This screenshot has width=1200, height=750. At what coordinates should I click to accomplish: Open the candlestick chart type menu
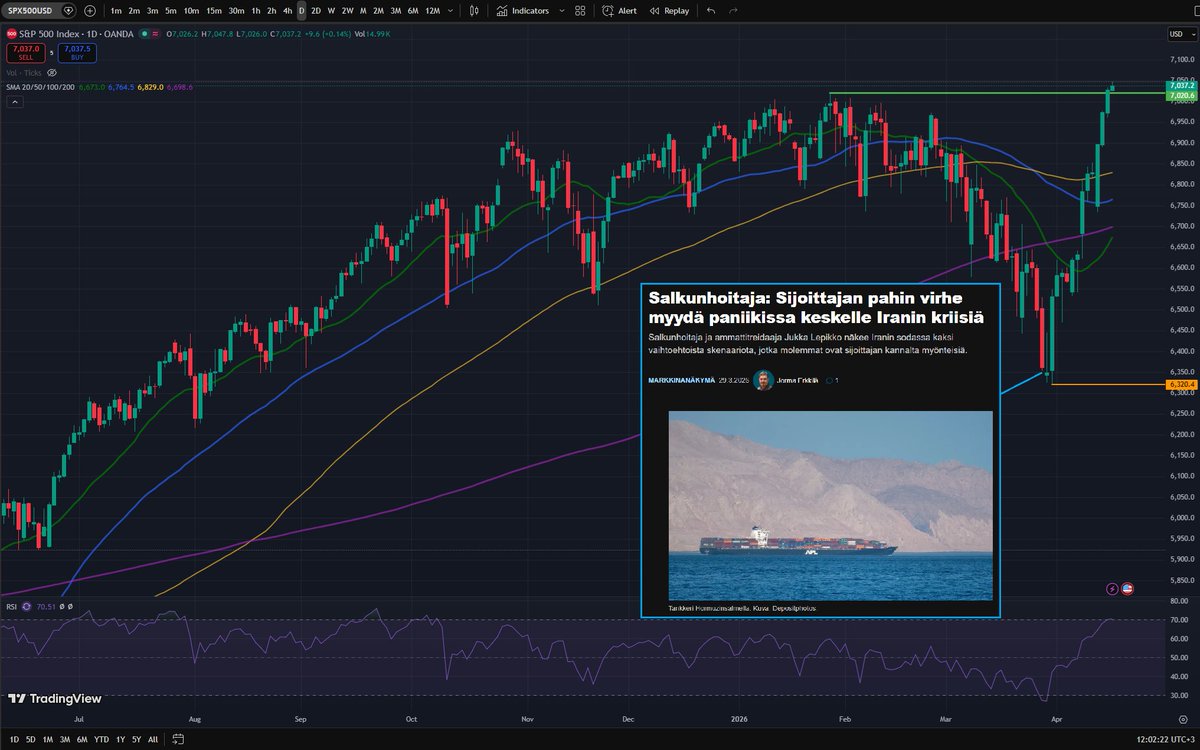474,11
